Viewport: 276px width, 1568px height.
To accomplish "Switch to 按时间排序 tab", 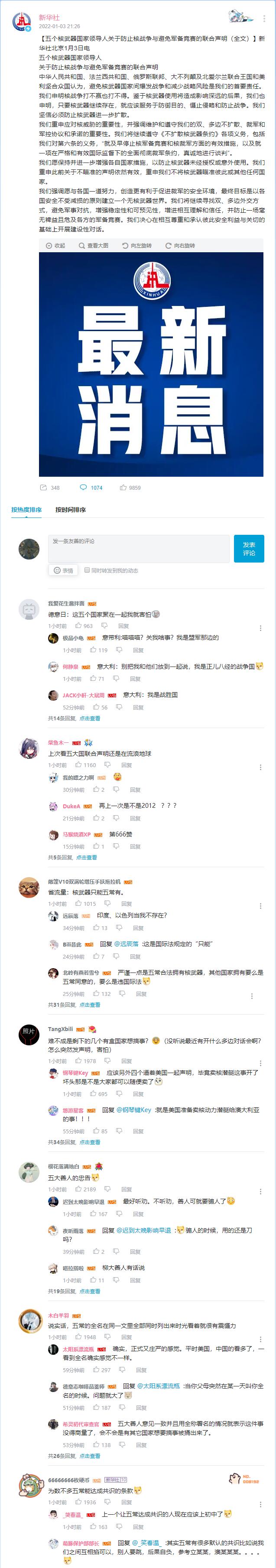I will coord(71,510).
